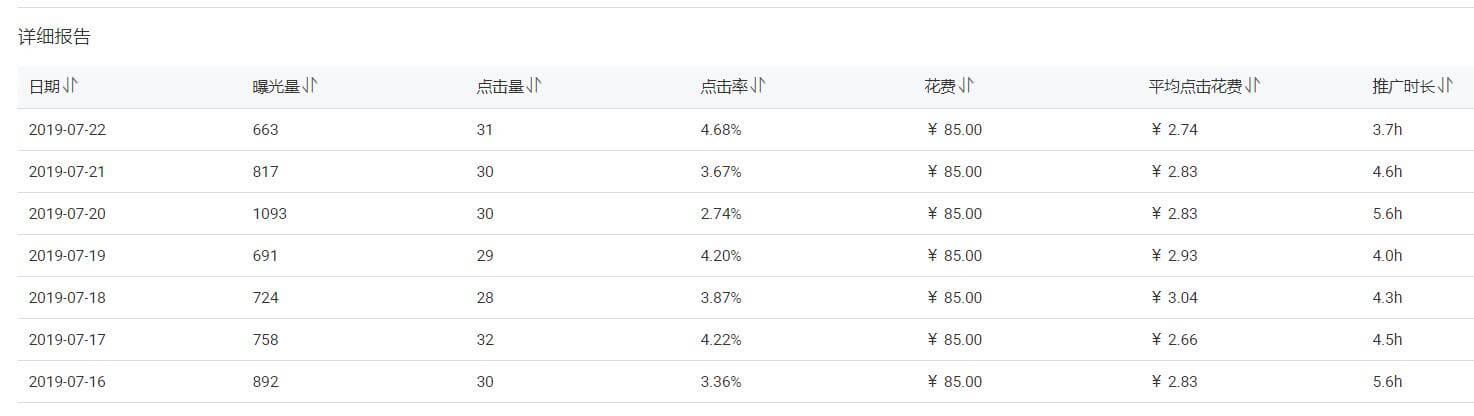The width and height of the screenshot is (1474, 416).
Task: Click the 曝光量 sort arrows icon
Action: click(310, 87)
